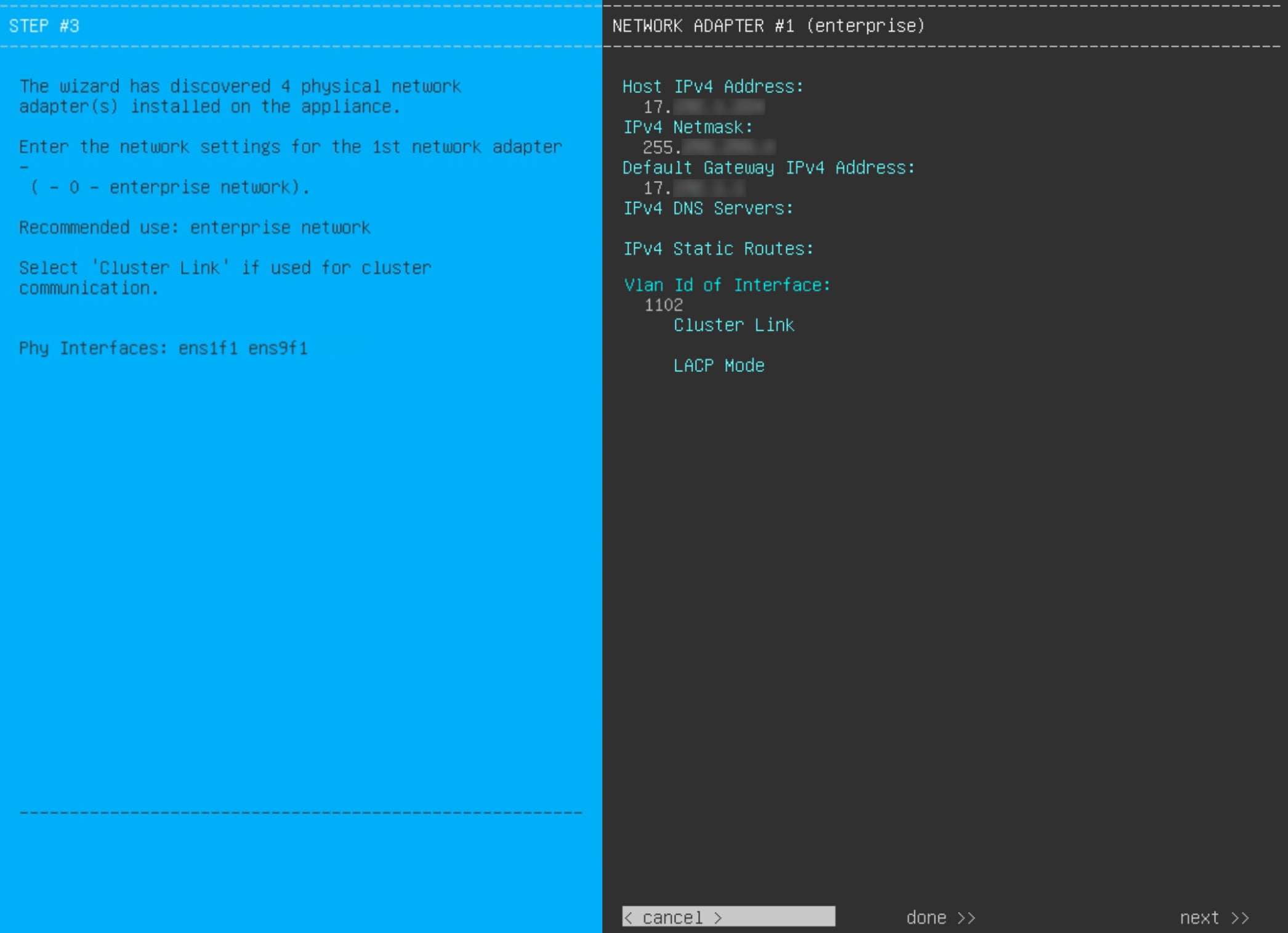The width and height of the screenshot is (1288, 933).
Task: Click the NETWORK ADAPTER #1 enterprise header
Action: point(768,26)
